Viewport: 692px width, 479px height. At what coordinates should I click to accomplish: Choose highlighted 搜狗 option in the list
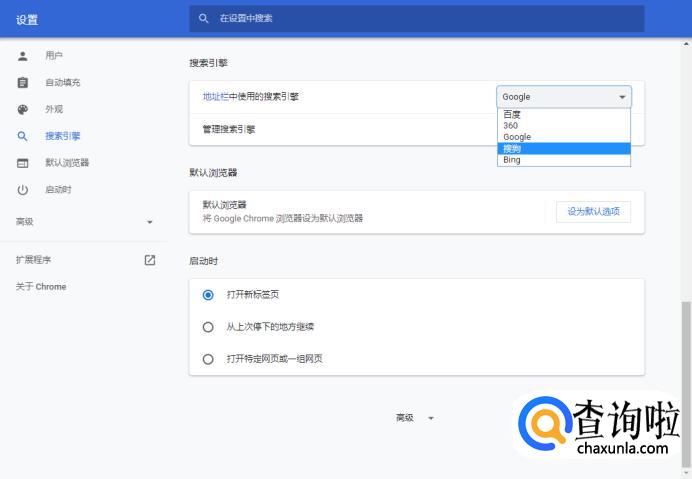coord(564,149)
